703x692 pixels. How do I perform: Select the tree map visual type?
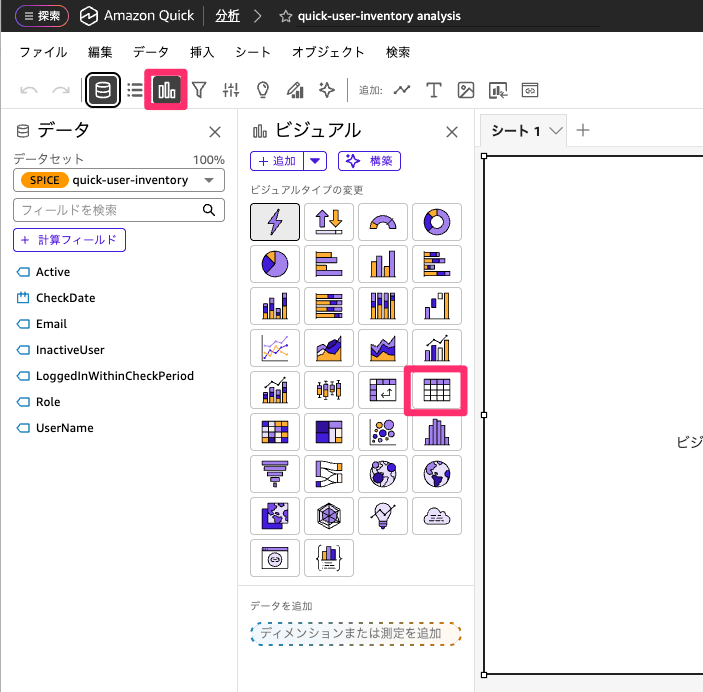(329, 432)
